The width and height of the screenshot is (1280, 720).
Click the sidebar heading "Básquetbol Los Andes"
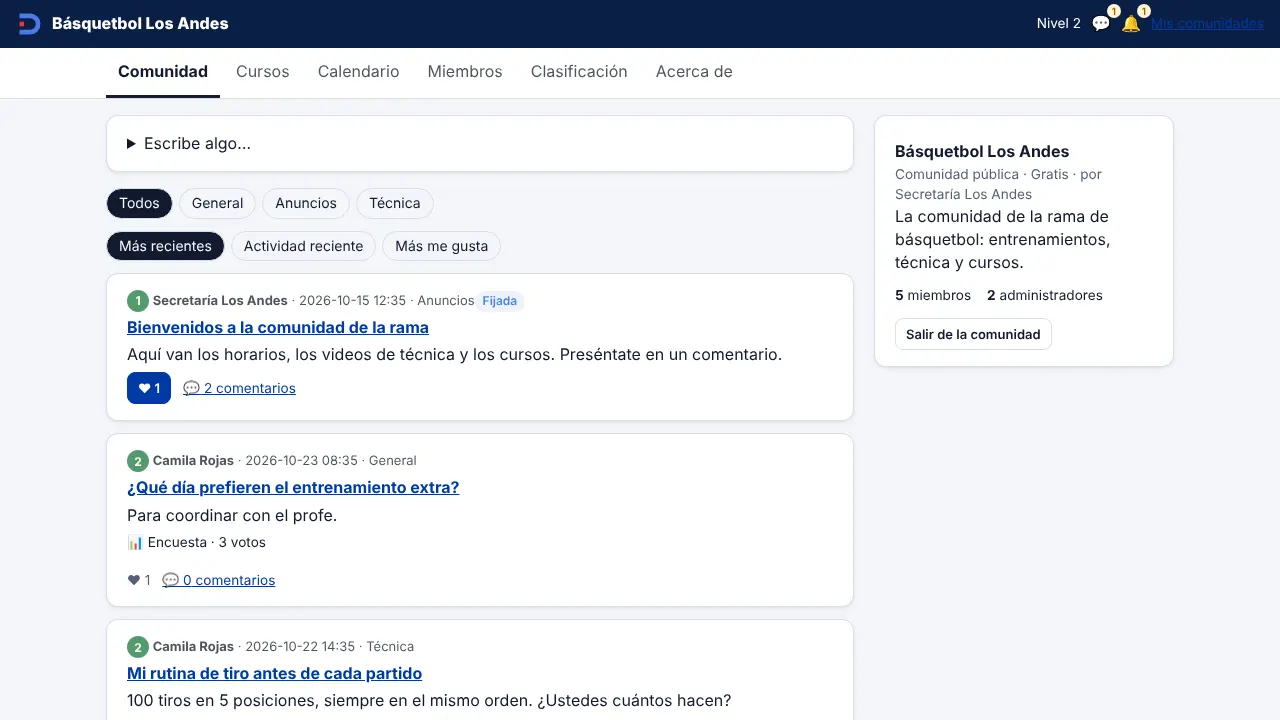pos(982,152)
